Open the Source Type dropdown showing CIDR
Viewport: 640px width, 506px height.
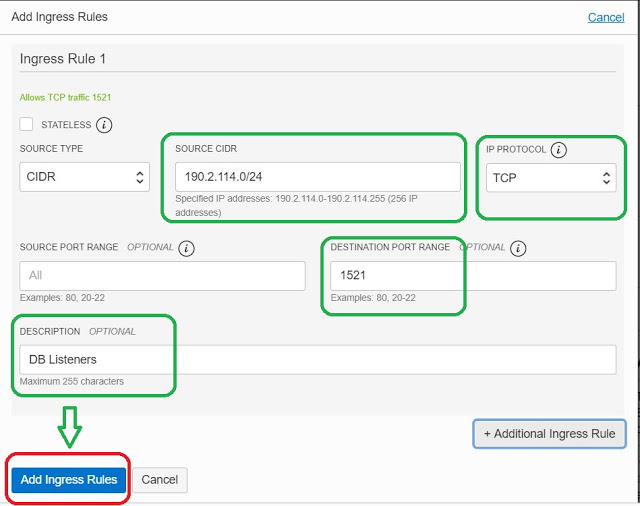click(x=84, y=178)
